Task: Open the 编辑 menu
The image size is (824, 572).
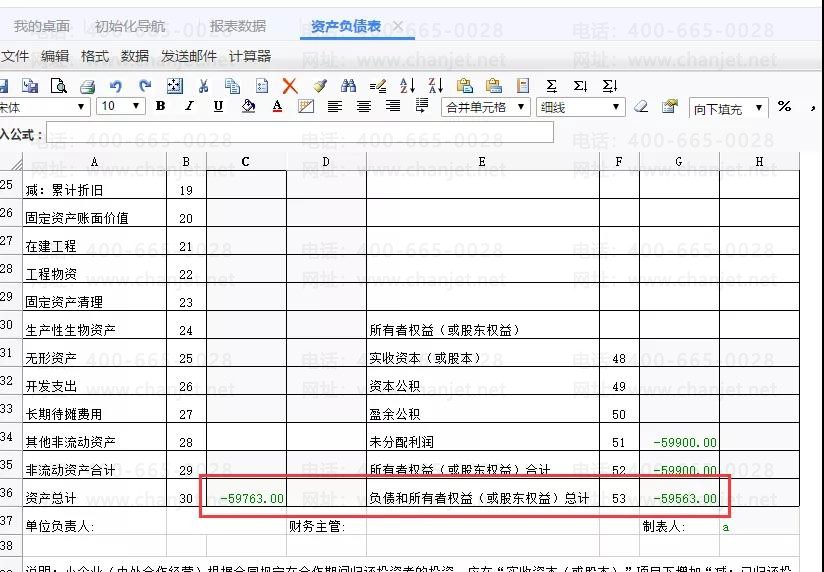Action: [x=55, y=56]
